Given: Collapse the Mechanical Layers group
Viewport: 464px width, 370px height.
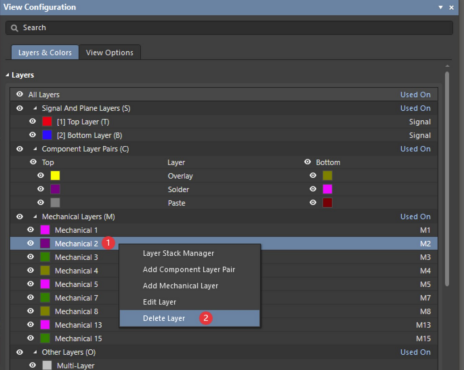Looking at the screenshot, I should point(35,217).
